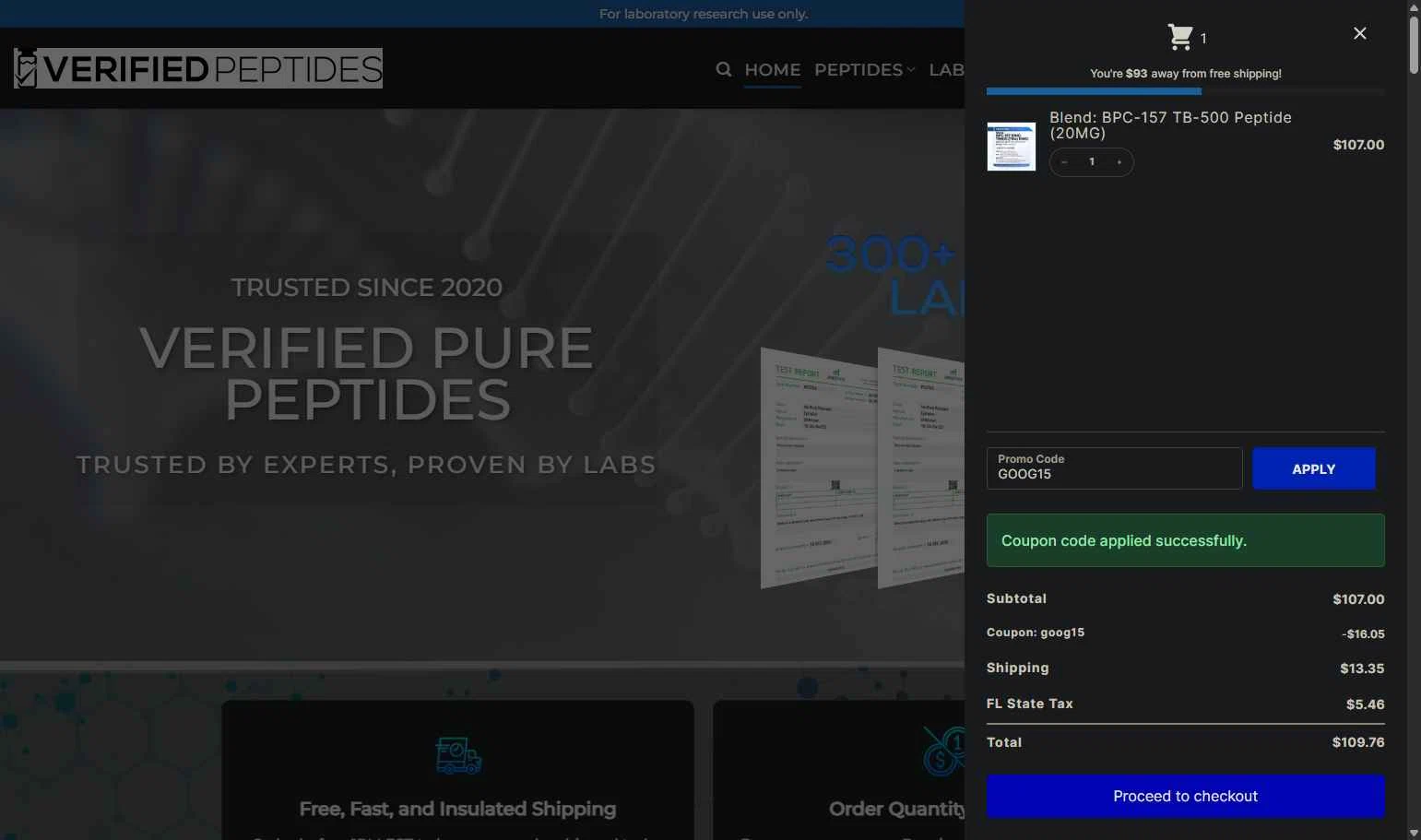Click the 'Coupon code applied successfully' message
The height and width of the screenshot is (840, 1421).
1186,540
